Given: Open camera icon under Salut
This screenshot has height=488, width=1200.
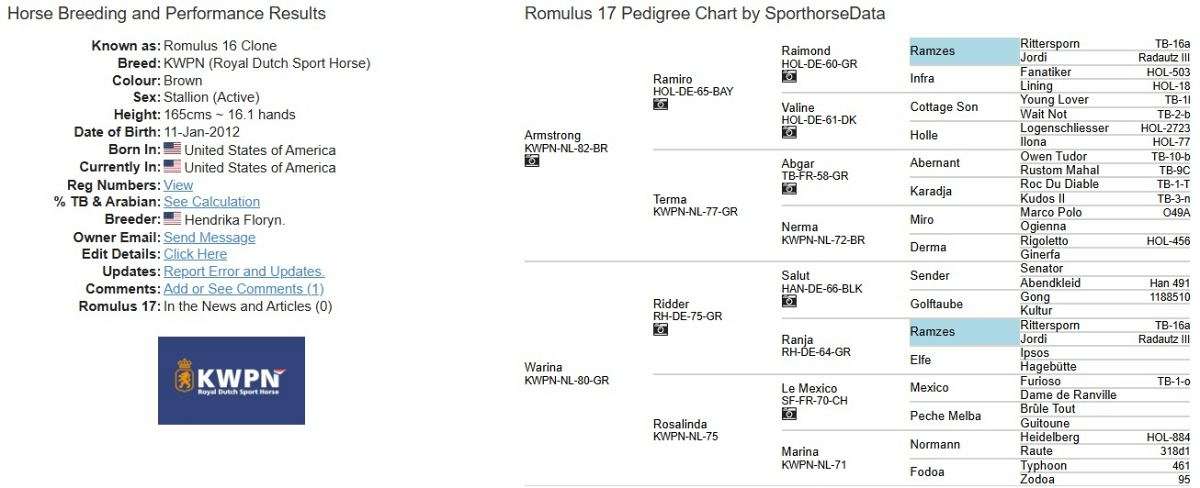Looking at the screenshot, I should pos(788,300).
